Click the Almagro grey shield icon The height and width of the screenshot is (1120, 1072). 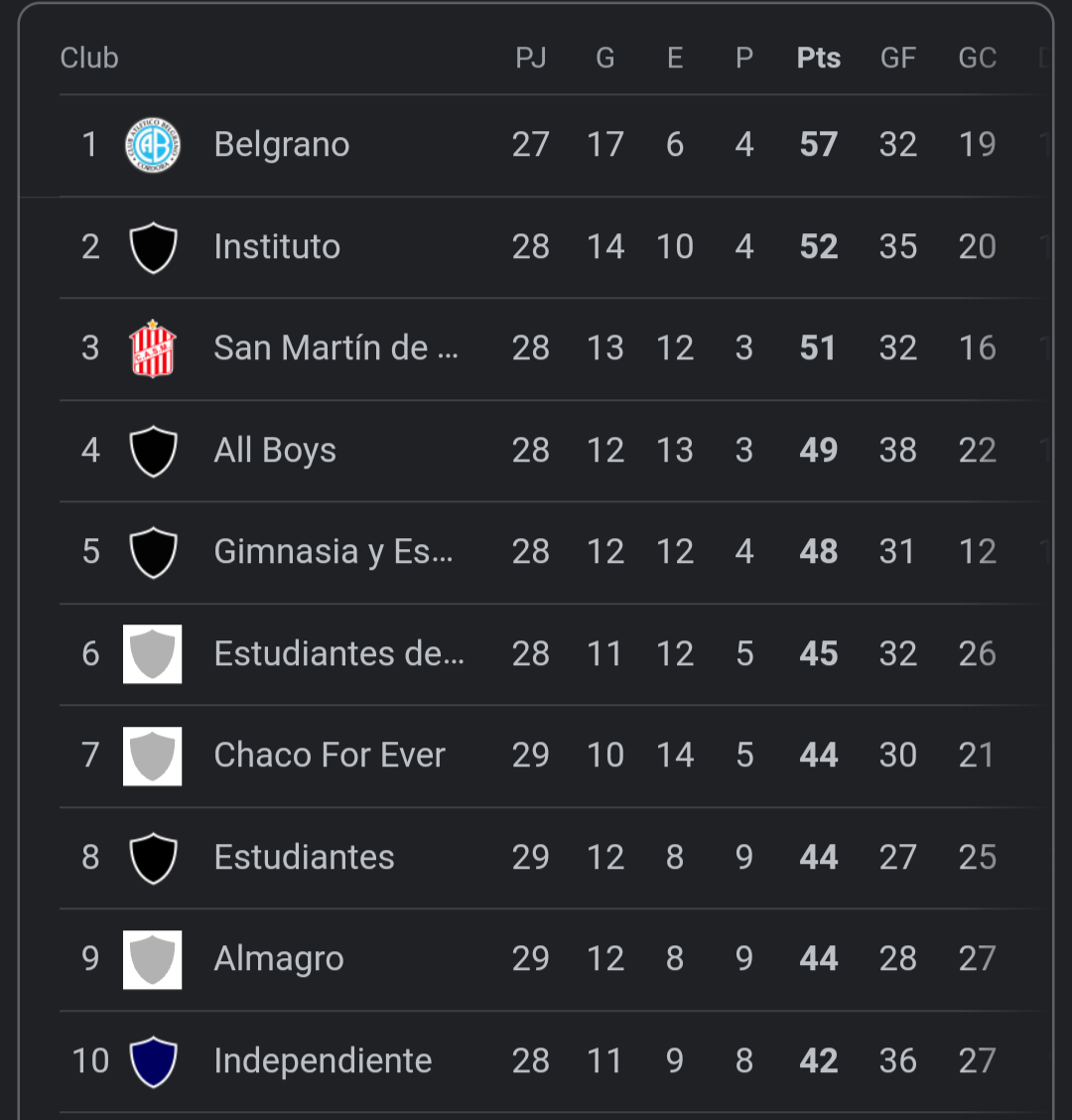[153, 959]
